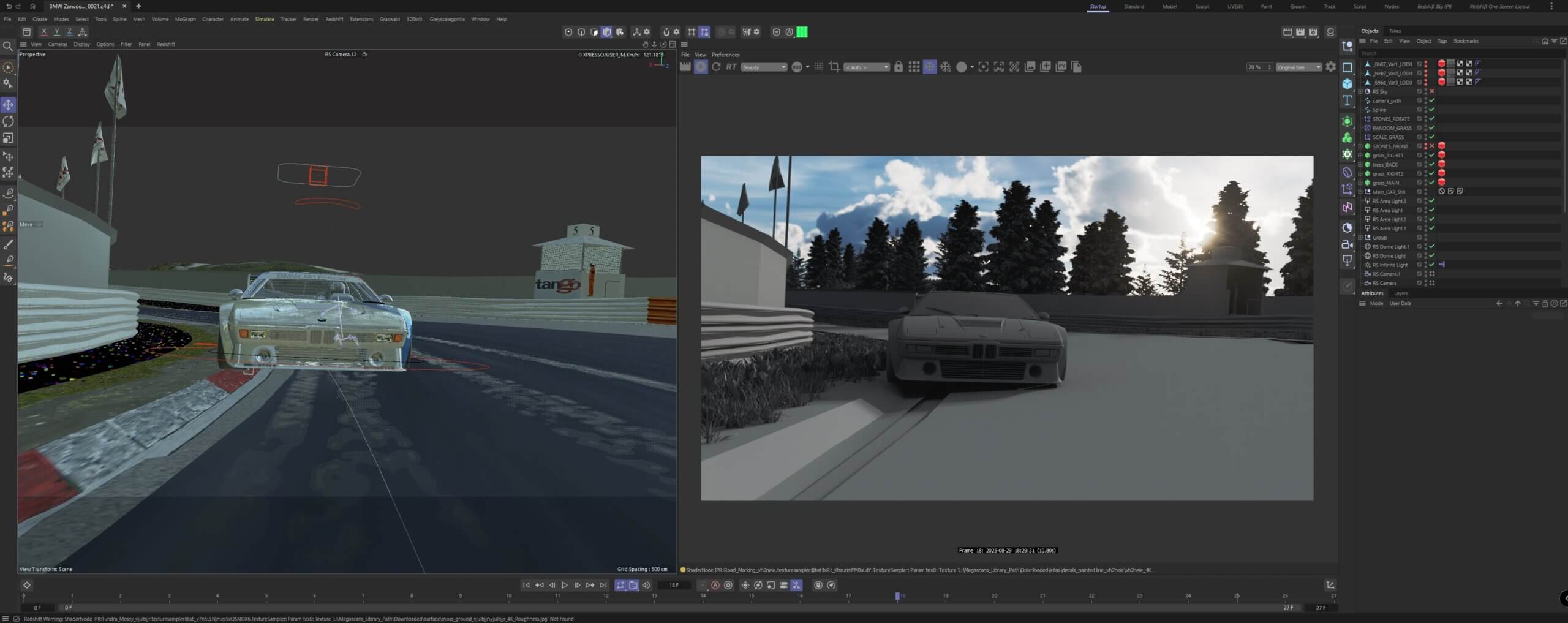The image size is (1568, 623).
Task: Click the restart render icon in RenderView
Action: (717, 67)
